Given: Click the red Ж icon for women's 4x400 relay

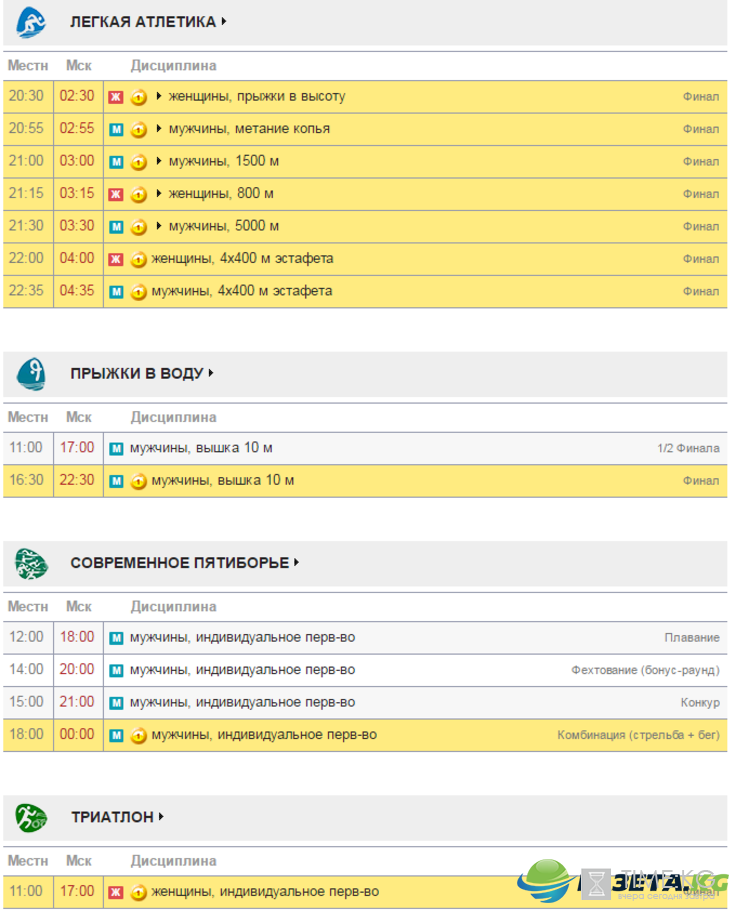Looking at the screenshot, I should point(116,259).
